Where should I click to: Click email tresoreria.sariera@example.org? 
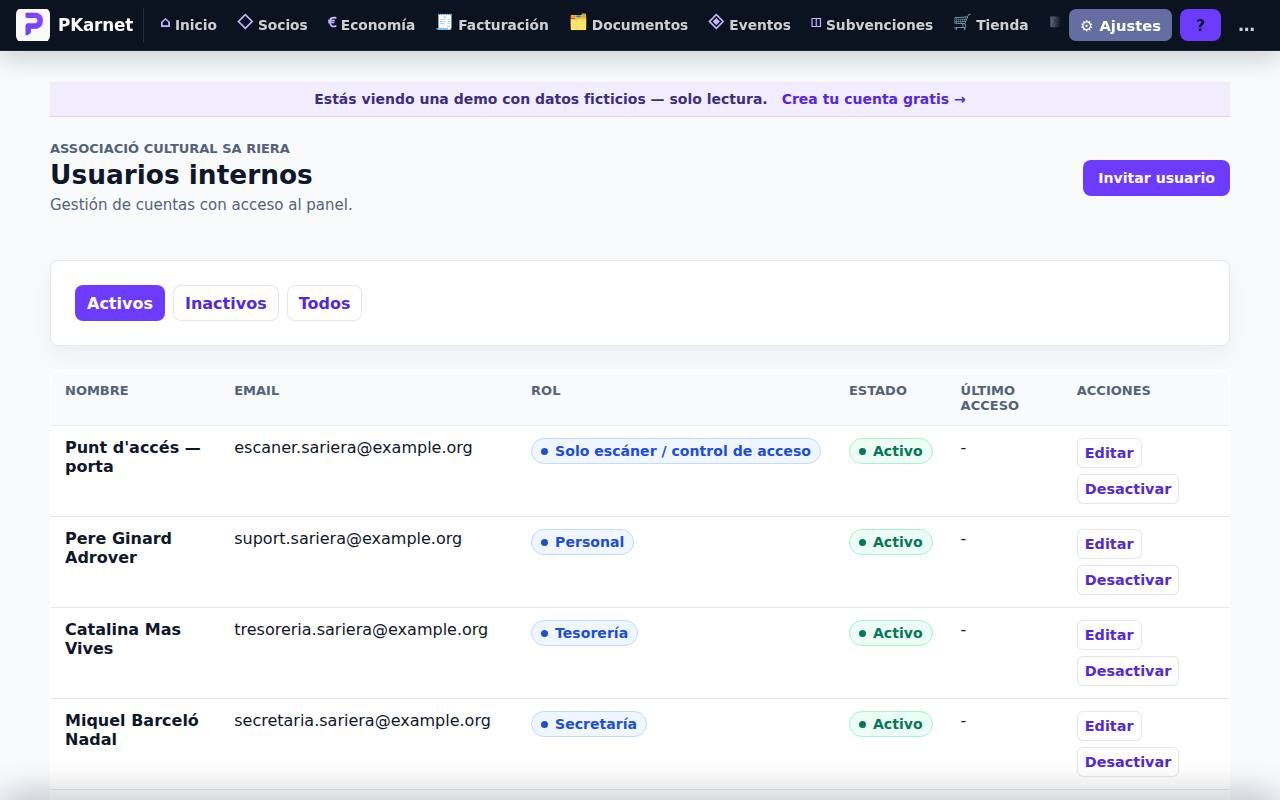coord(361,630)
